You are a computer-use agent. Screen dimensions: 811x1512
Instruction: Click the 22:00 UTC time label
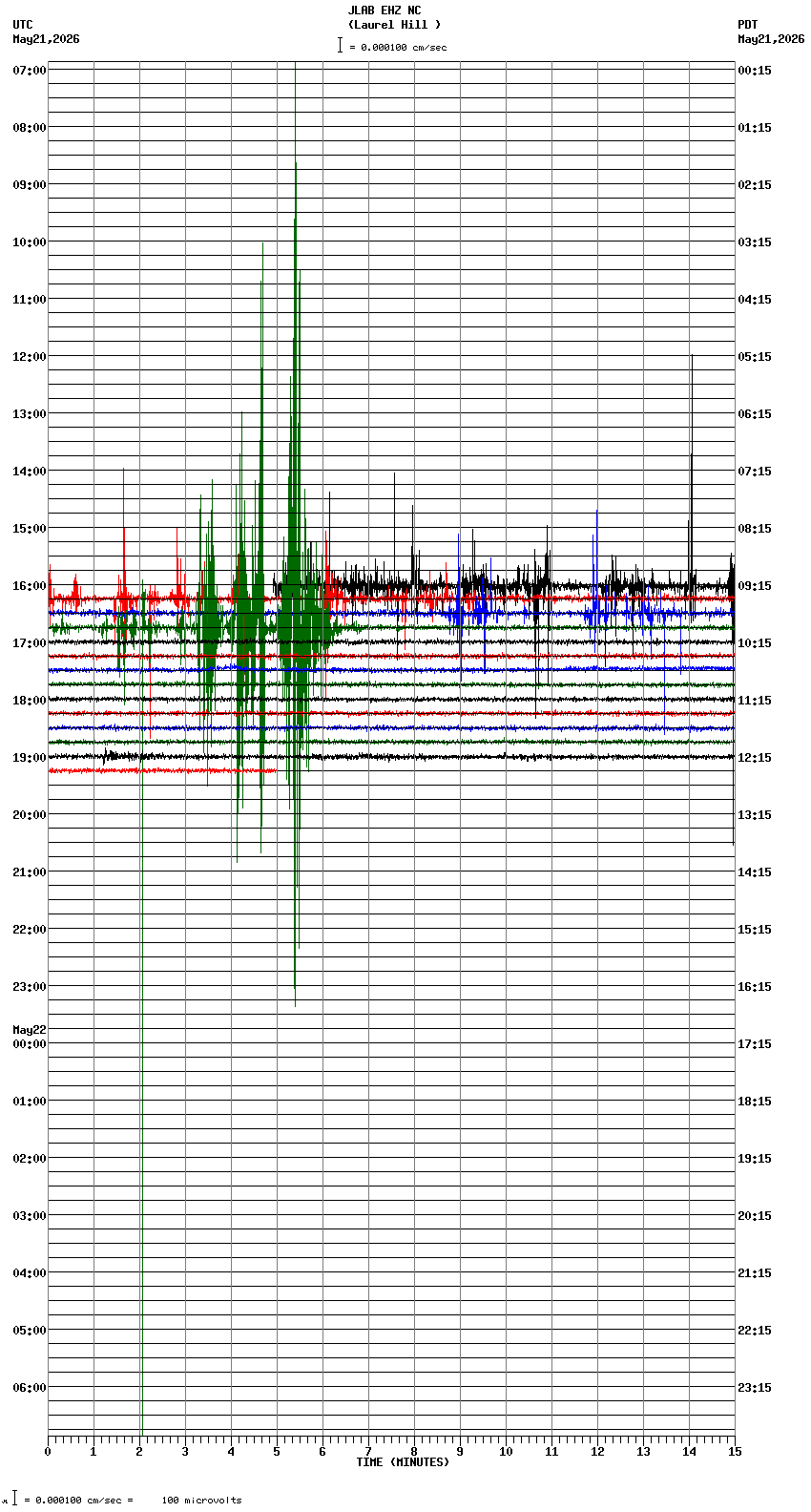(30, 930)
